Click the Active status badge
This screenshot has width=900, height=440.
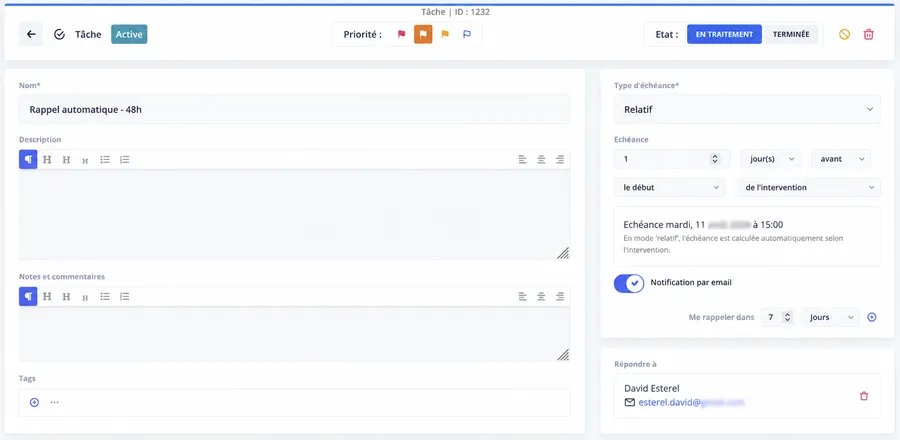click(x=129, y=34)
